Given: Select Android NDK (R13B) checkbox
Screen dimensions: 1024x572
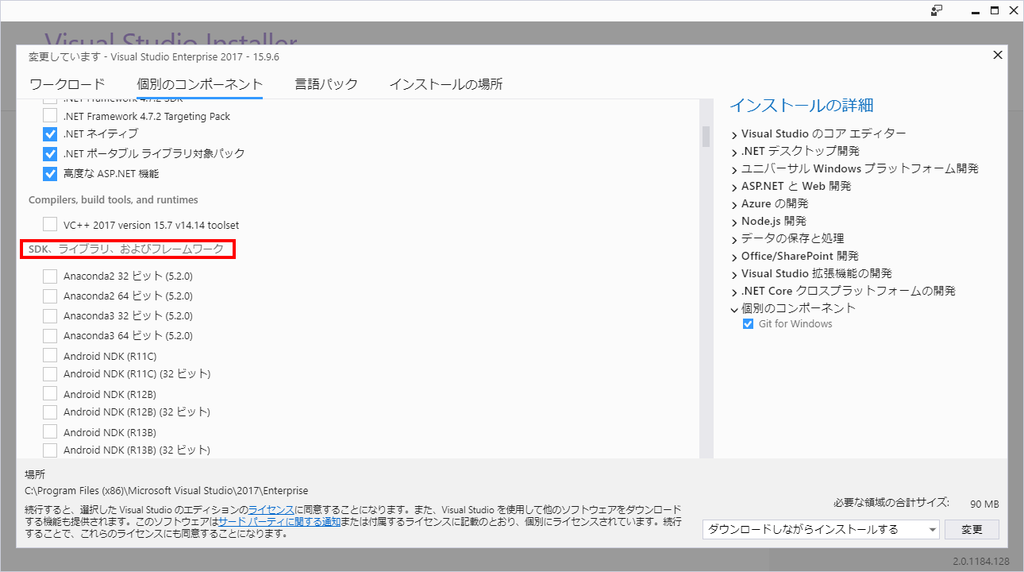Looking at the screenshot, I should (x=50, y=432).
